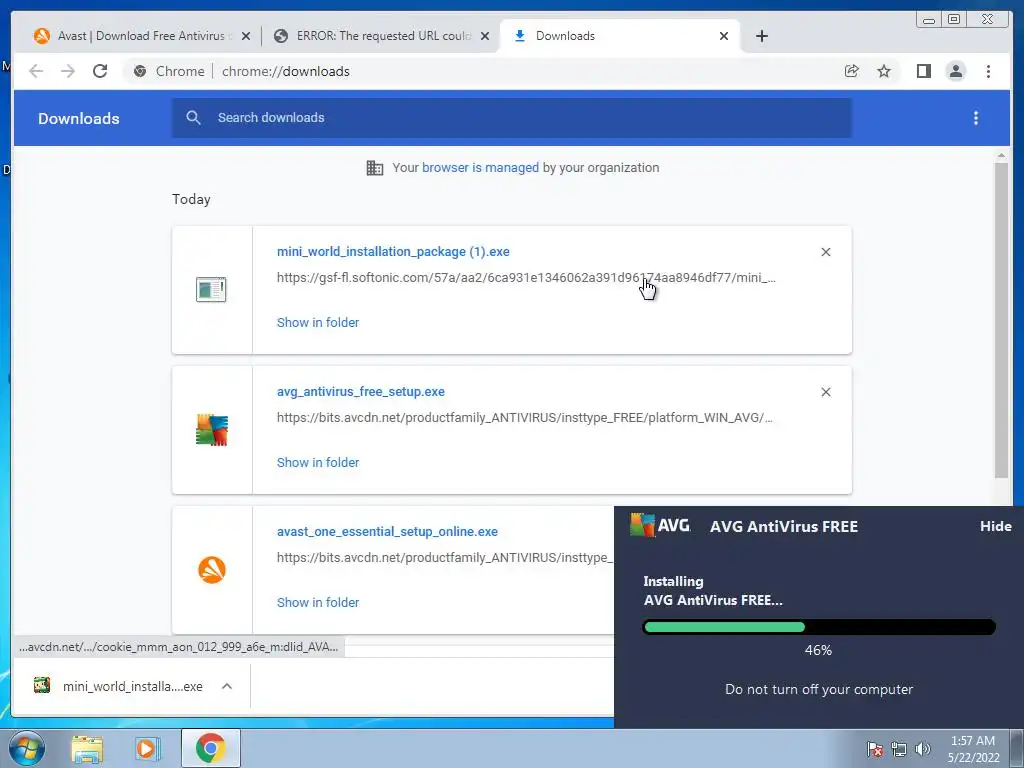The image size is (1024, 768).
Task: Open the Chrome profile avatar
Action: point(955,71)
